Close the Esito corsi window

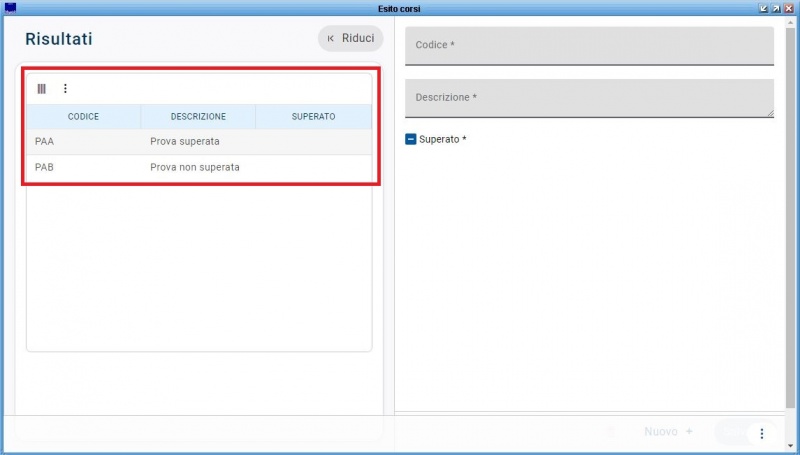pyautogui.click(x=789, y=9)
